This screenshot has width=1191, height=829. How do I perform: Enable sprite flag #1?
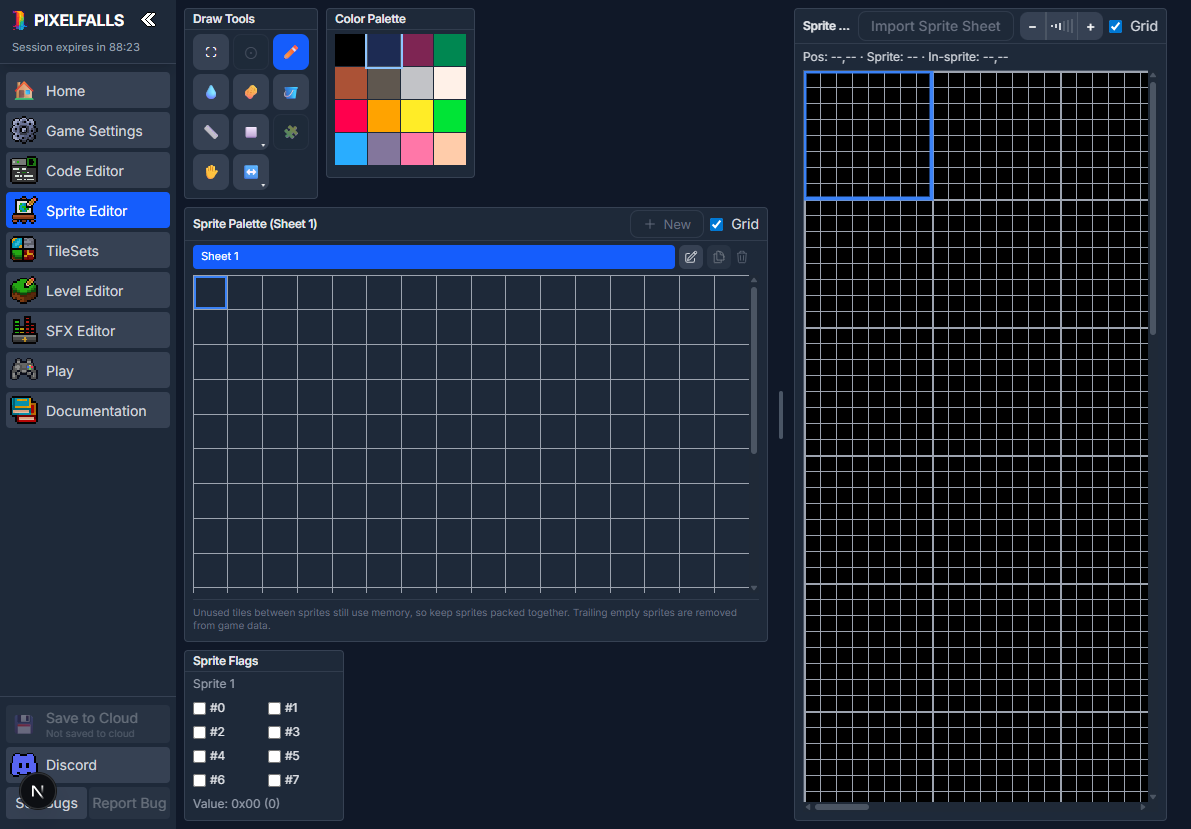tap(274, 708)
